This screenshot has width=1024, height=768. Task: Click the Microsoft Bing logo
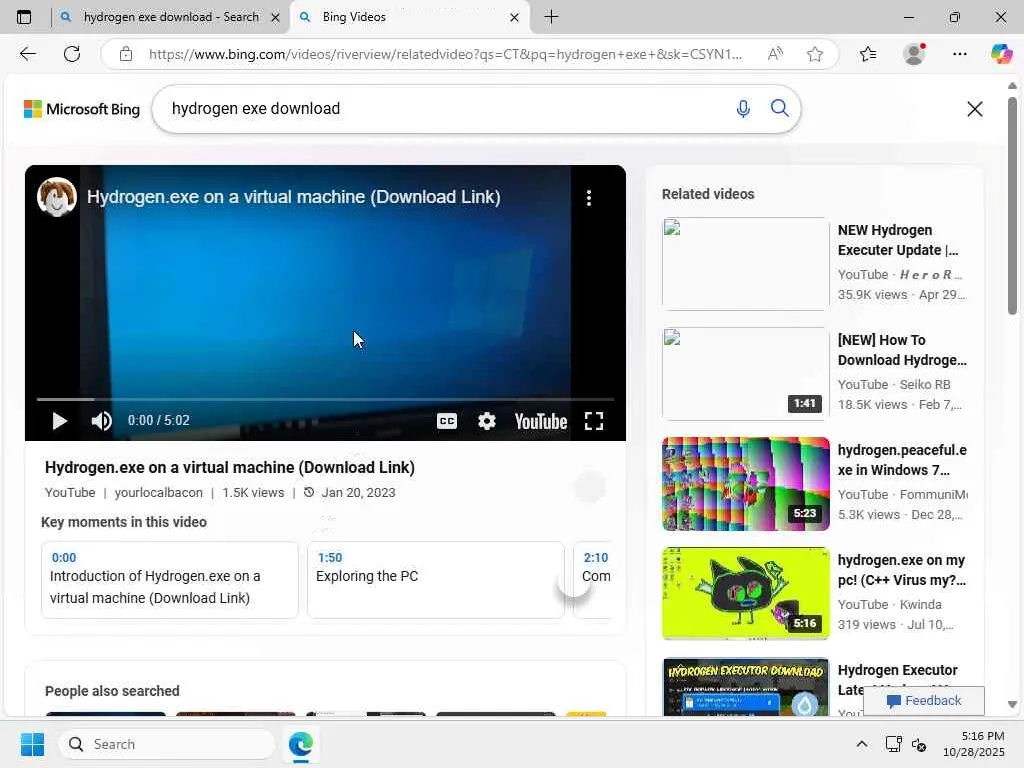82,109
